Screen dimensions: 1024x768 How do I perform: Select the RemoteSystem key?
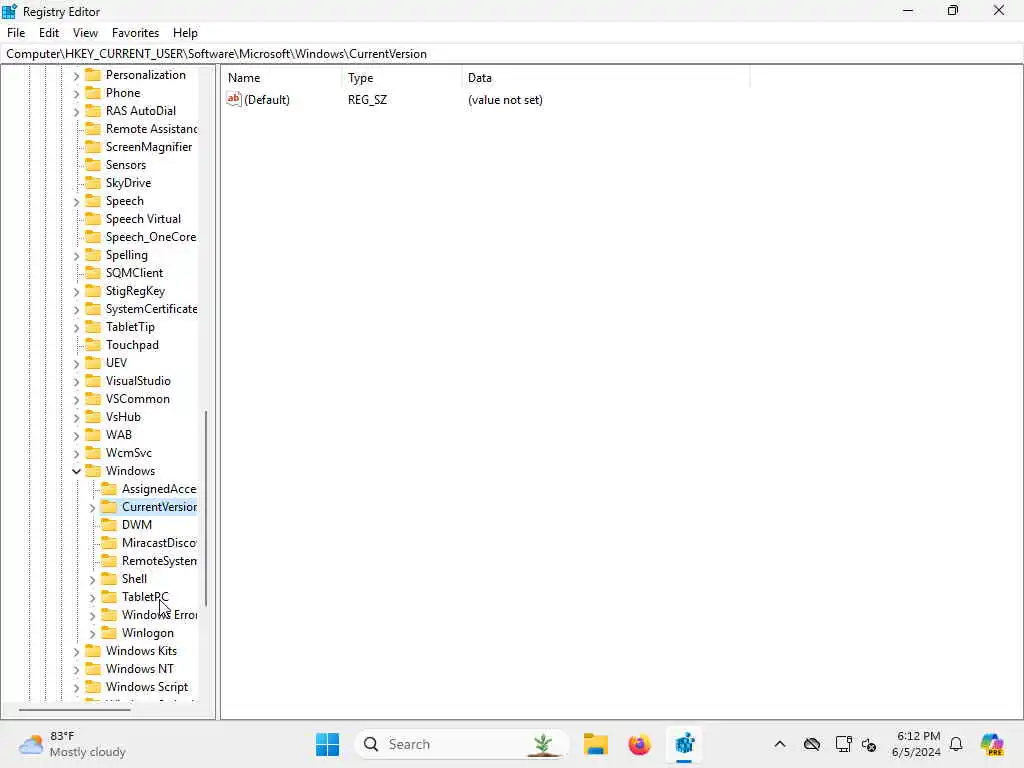click(x=159, y=561)
